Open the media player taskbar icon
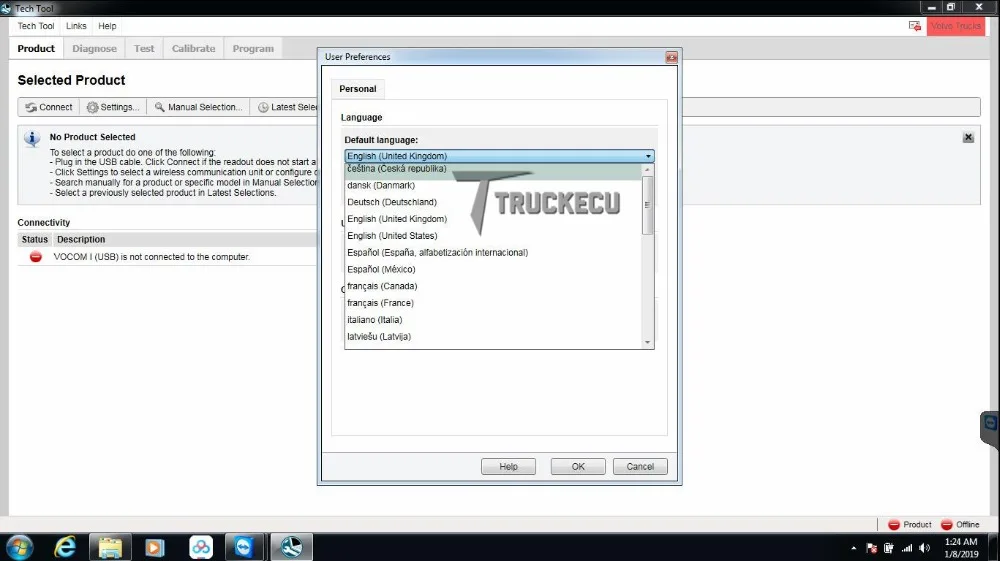Image resolution: width=1000 pixels, height=561 pixels. [154, 547]
